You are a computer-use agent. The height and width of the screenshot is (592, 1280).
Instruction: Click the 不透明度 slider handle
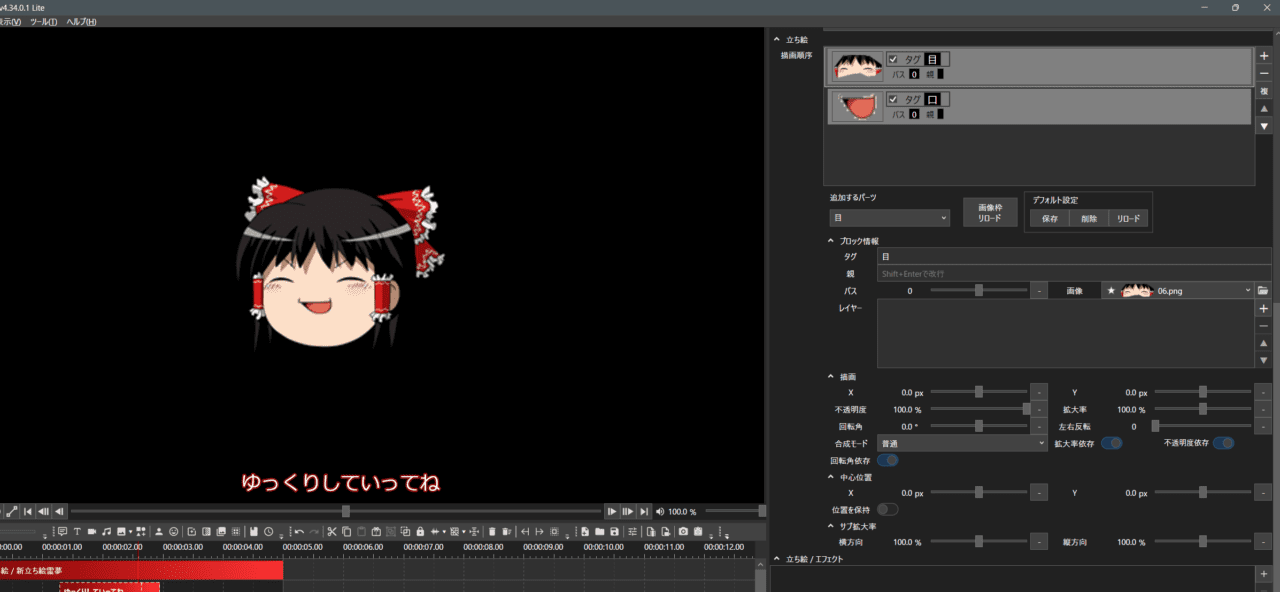[x=1026, y=409]
